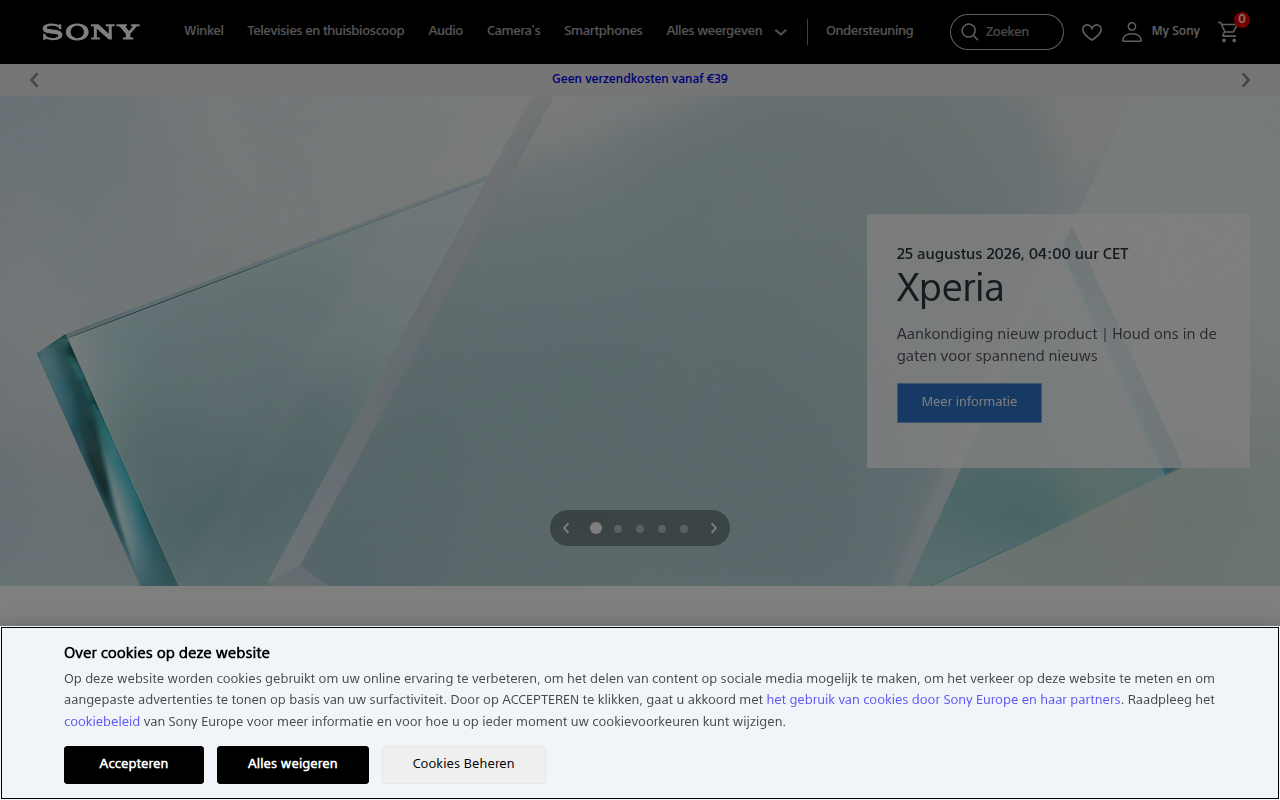
Task: Click the 25 augustus 2026 date text
Action: [1012, 254]
